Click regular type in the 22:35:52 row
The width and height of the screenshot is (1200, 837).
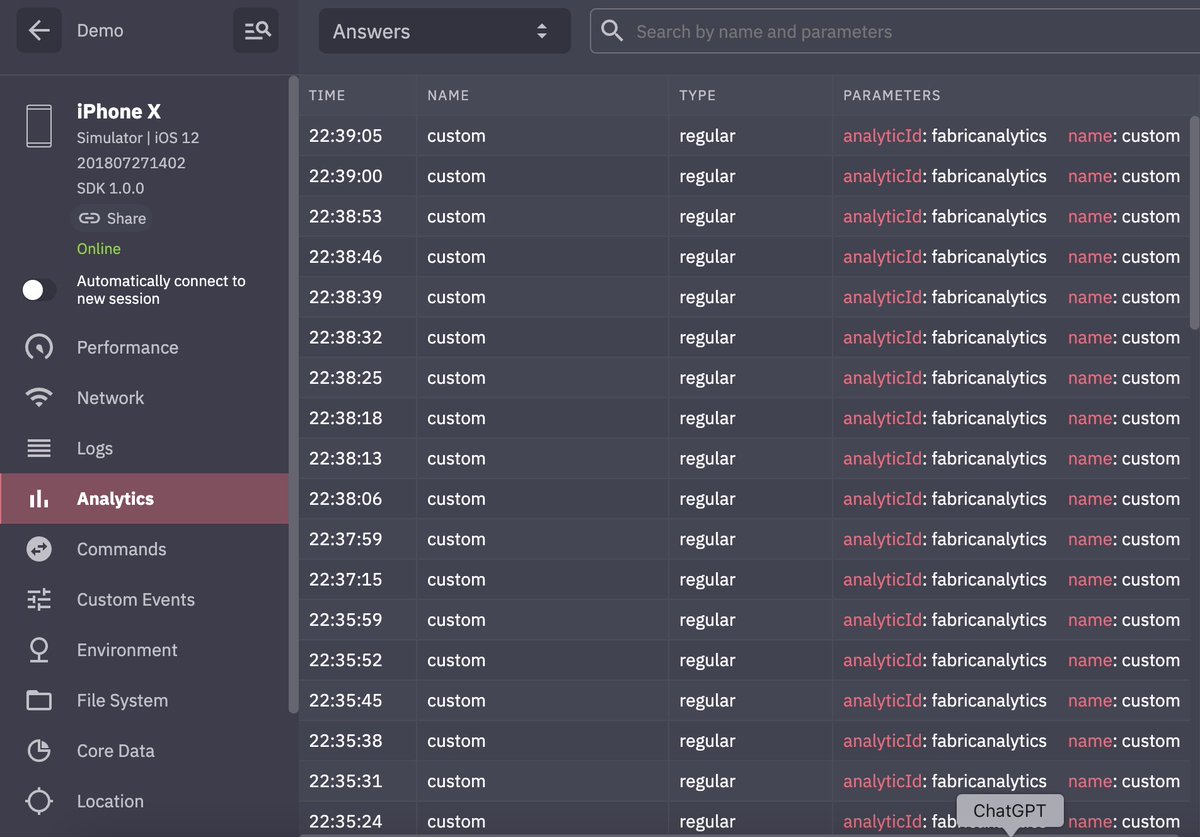pos(707,660)
